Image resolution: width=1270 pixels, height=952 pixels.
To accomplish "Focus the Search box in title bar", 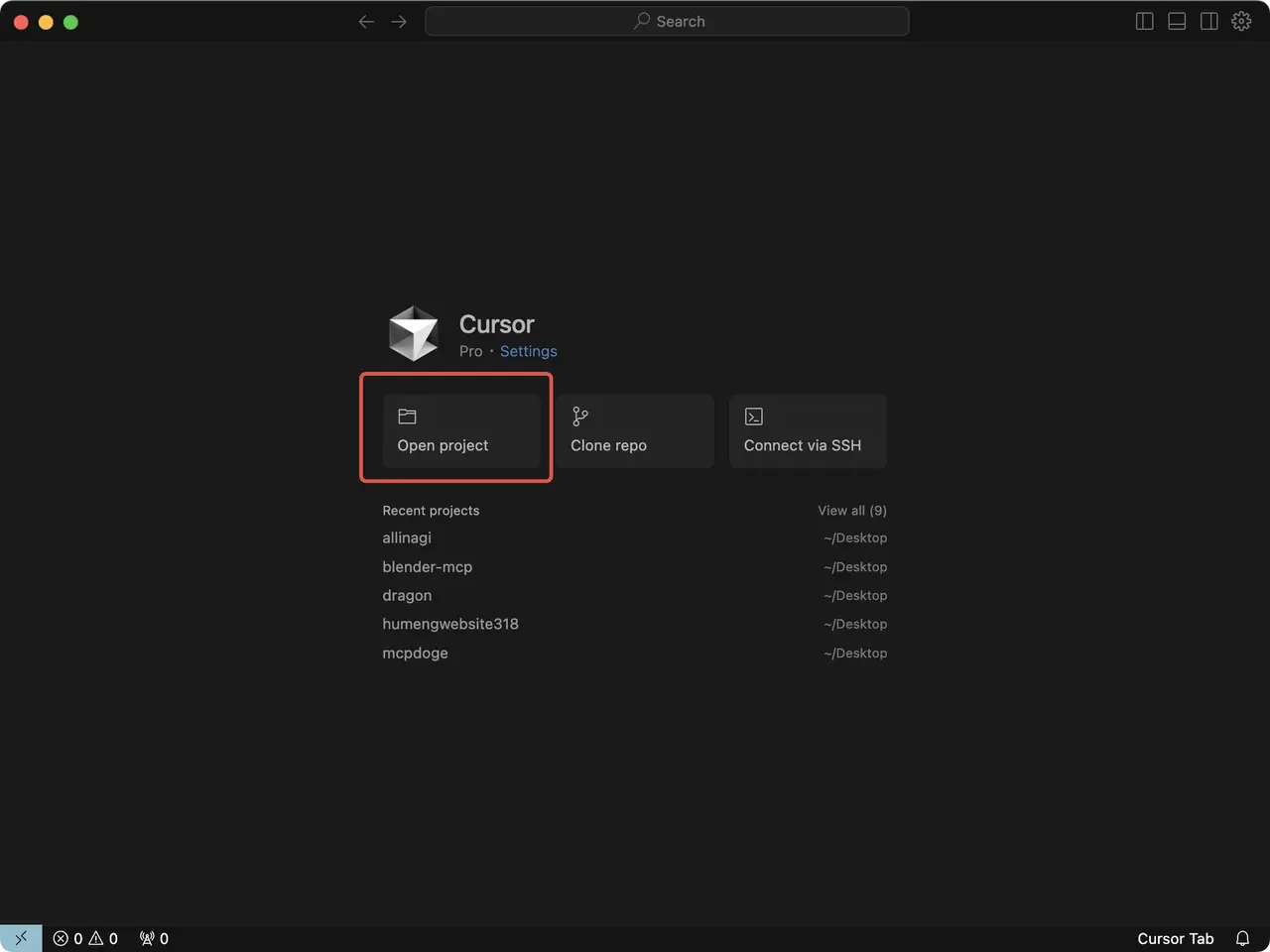I will [x=667, y=21].
